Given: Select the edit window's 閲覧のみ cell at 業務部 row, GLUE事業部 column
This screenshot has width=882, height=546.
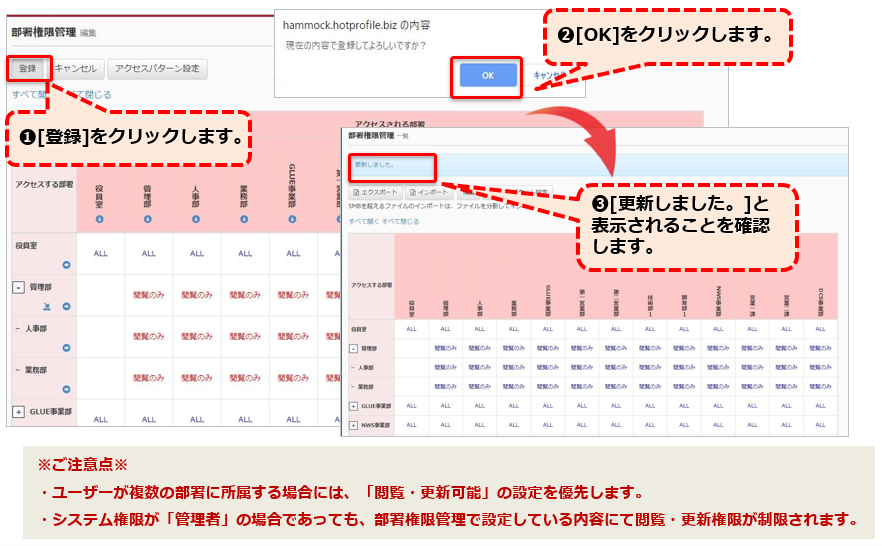Looking at the screenshot, I should point(293,378).
